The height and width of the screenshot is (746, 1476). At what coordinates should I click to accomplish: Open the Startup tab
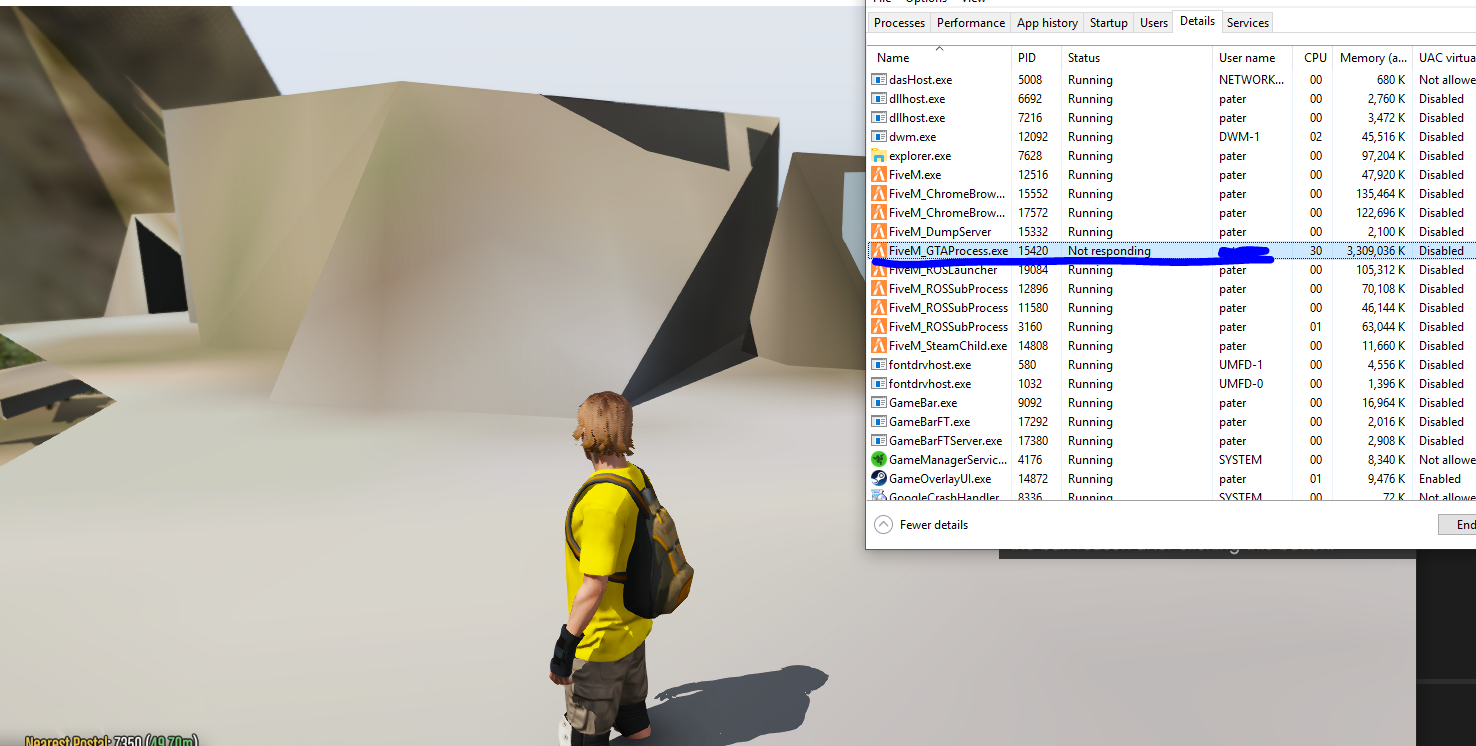[x=1108, y=23]
